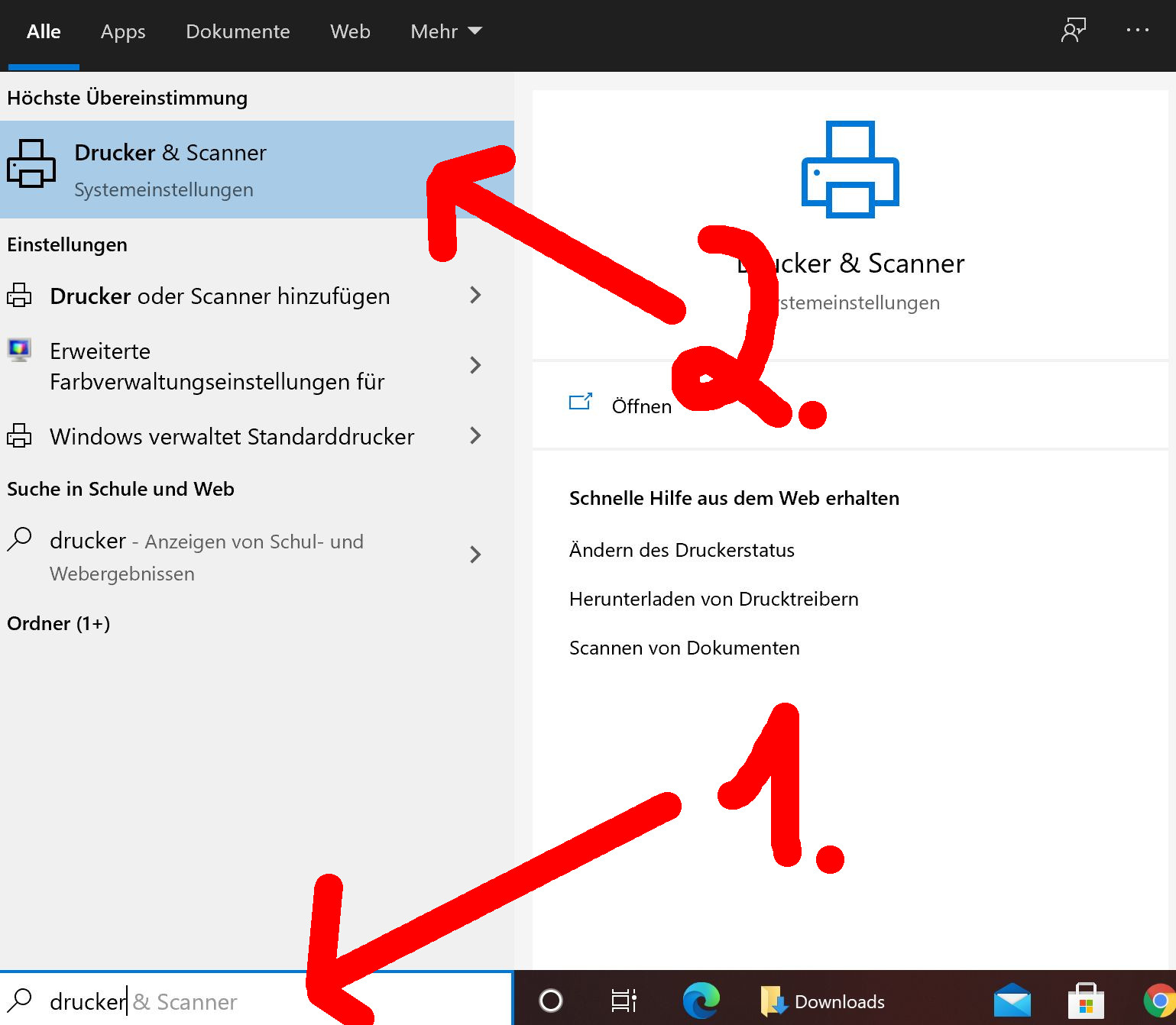The image size is (1176, 1025).
Task: Select the Web filter tab
Action: pyautogui.click(x=350, y=31)
